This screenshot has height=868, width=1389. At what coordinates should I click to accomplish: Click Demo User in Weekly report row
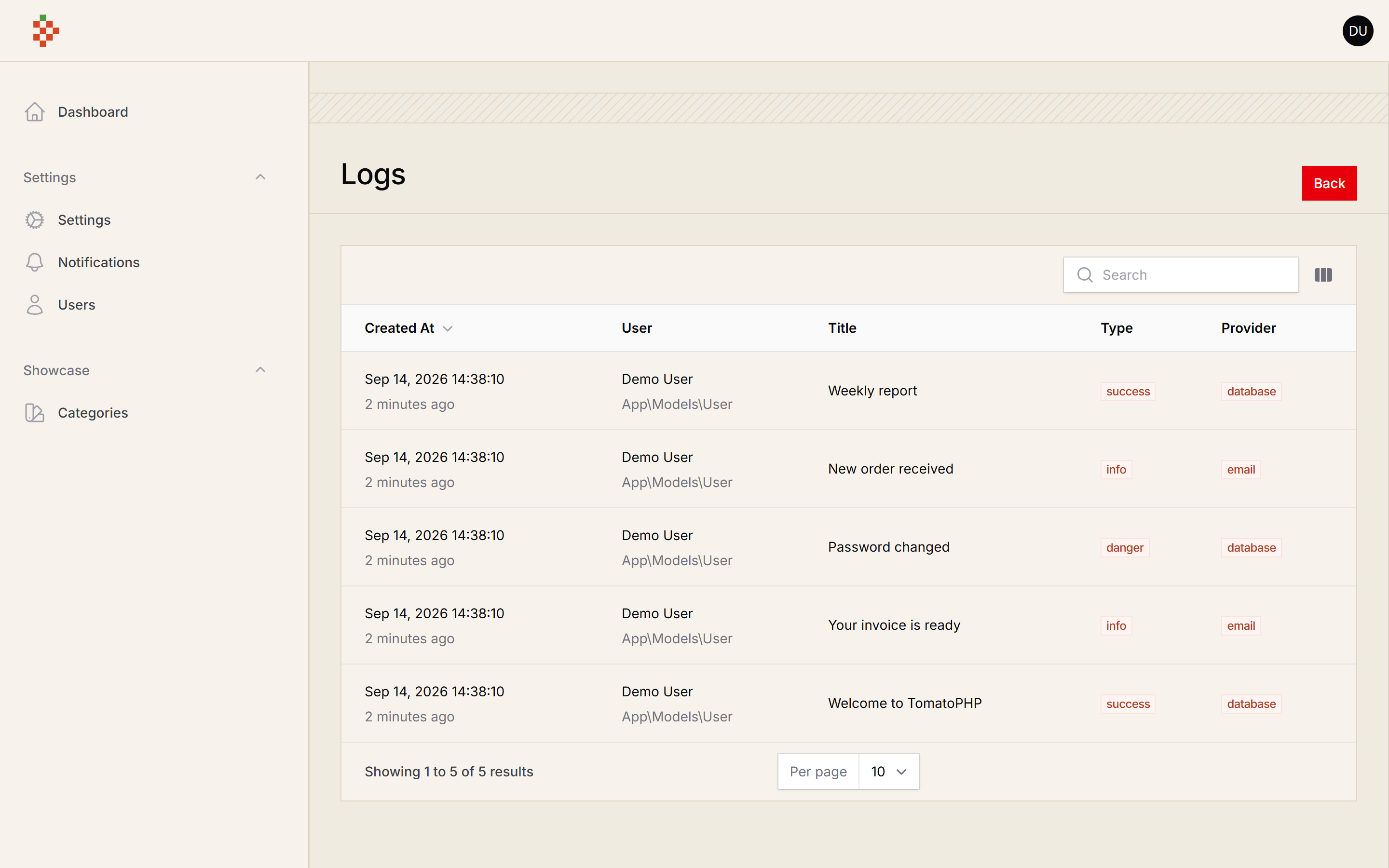(x=656, y=379)
